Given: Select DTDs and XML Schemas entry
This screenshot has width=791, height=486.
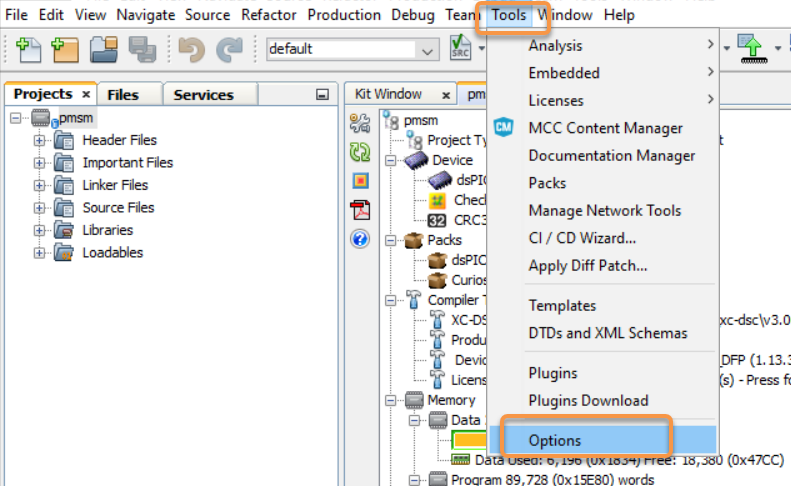Looking at the screenshot, I should [603, 333].
